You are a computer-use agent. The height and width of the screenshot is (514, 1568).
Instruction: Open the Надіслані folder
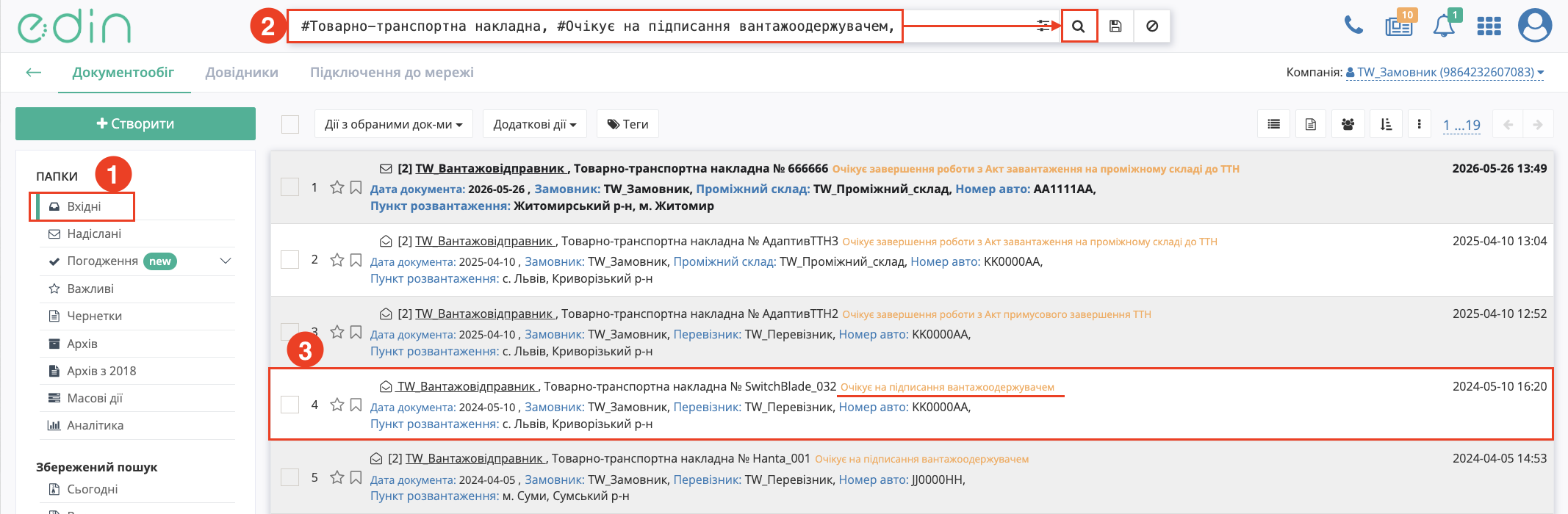pos(94,234)
